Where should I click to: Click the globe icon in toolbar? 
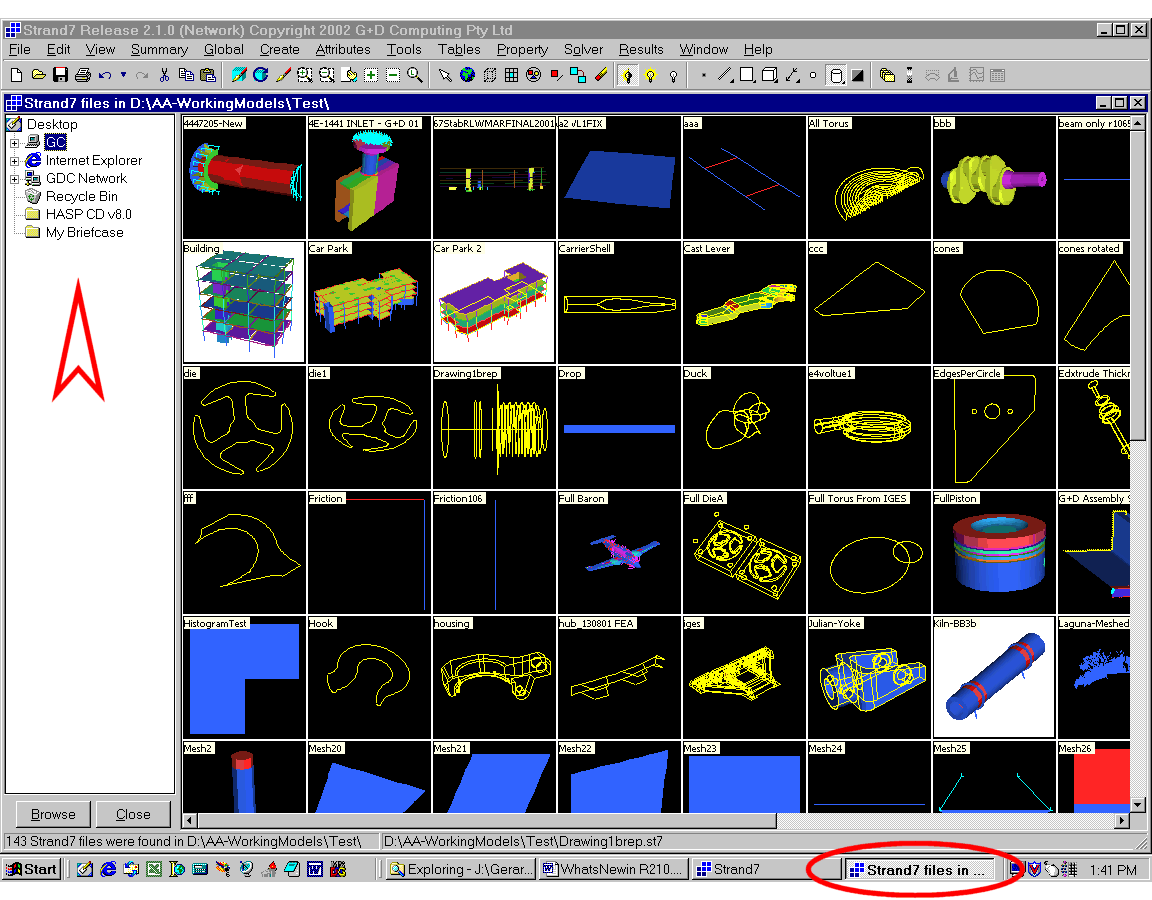click(467, 75)
